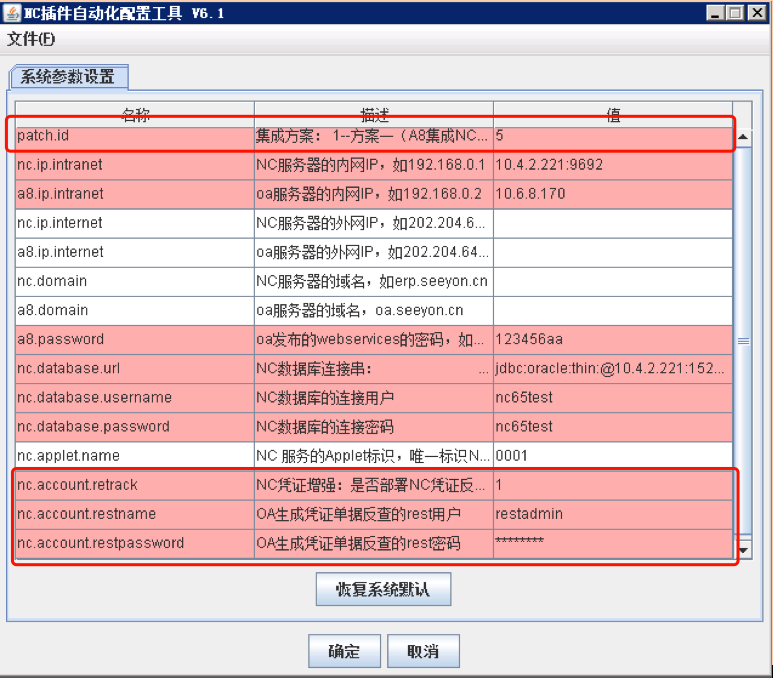Click description NC服务器的域名

pos(374,282)
